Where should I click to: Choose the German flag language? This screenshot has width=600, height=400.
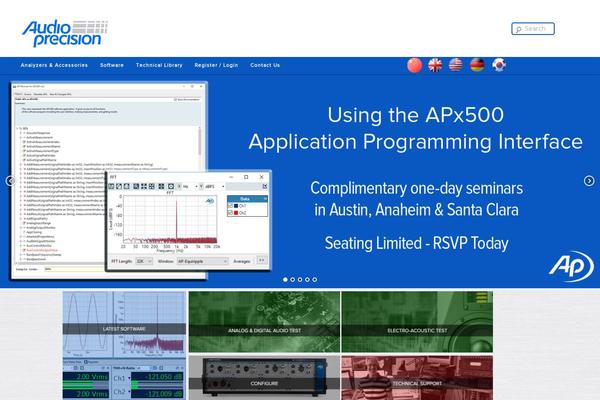(477, 65)
